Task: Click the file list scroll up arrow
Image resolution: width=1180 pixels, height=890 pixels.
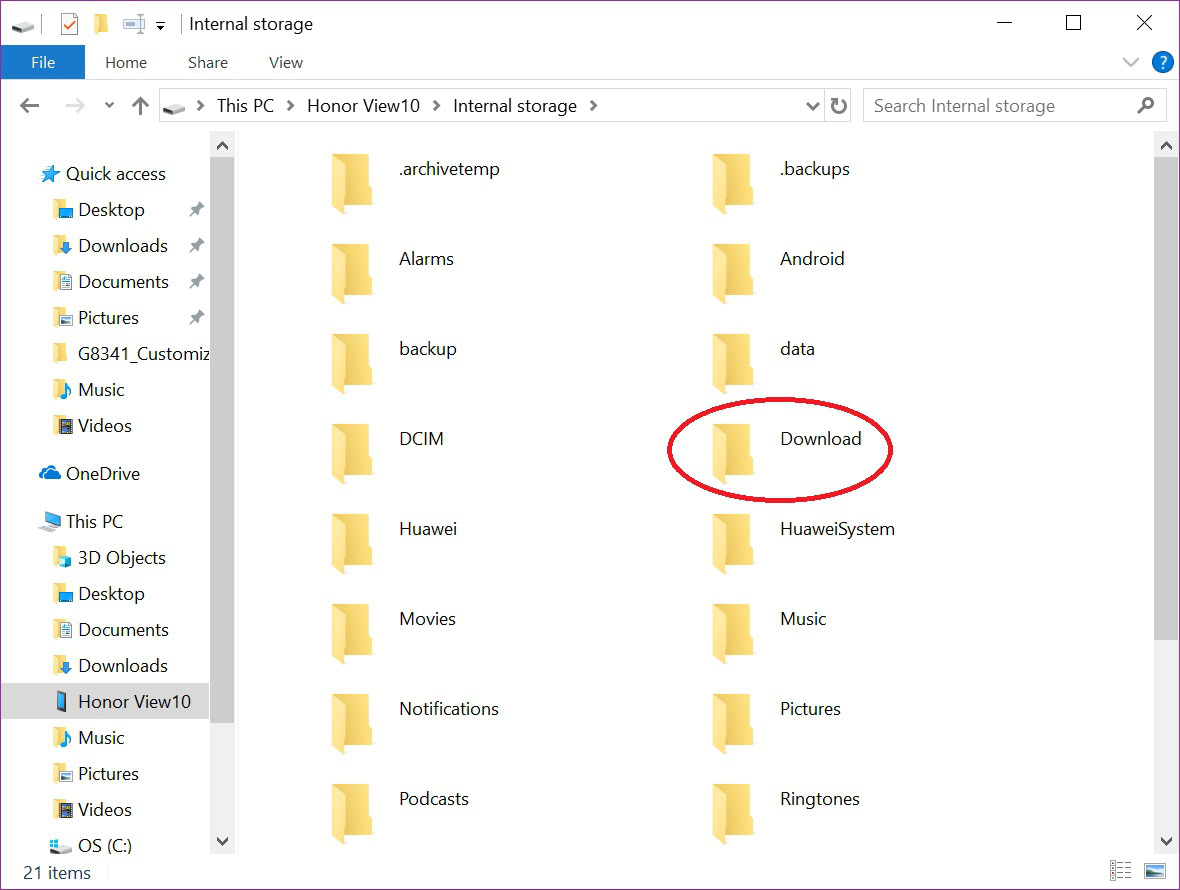Action: point(1166,146)
